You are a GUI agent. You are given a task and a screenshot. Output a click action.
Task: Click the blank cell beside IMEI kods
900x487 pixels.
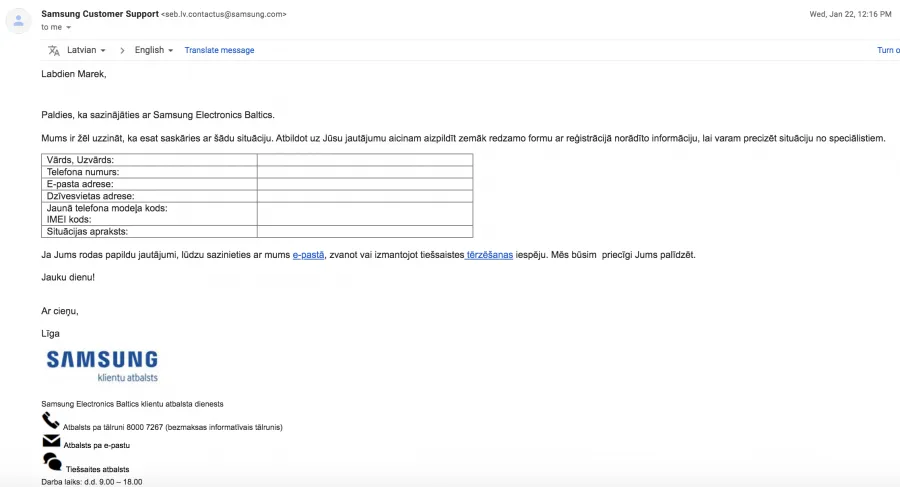click(x=365, y=214)
